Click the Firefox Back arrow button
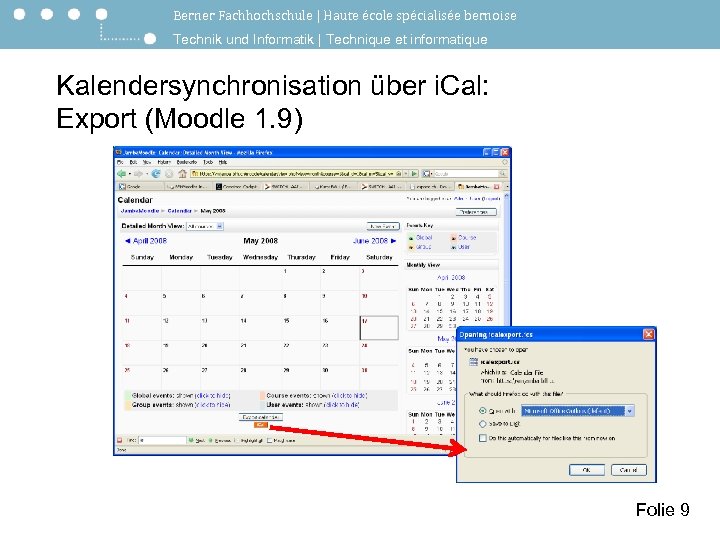This screenshot has width=720, height=540. [122, 174]
